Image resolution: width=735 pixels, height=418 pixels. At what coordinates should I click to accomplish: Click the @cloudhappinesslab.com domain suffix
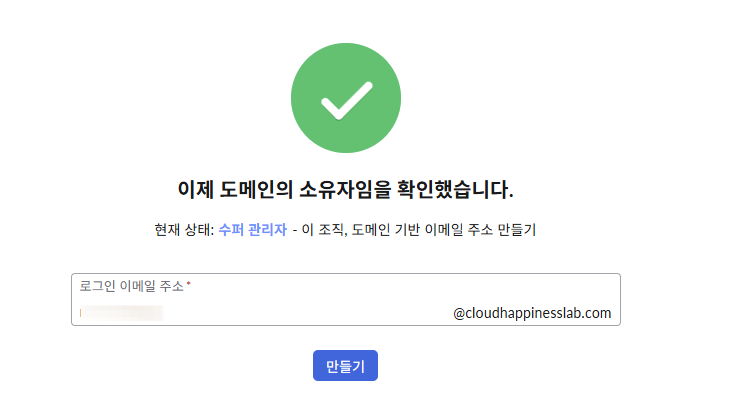[532, 313]
